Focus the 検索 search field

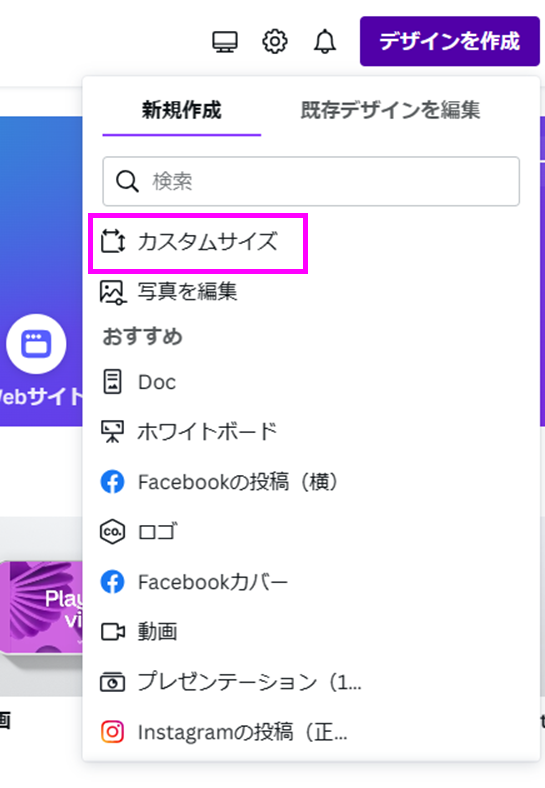click(x=311, y=181)
